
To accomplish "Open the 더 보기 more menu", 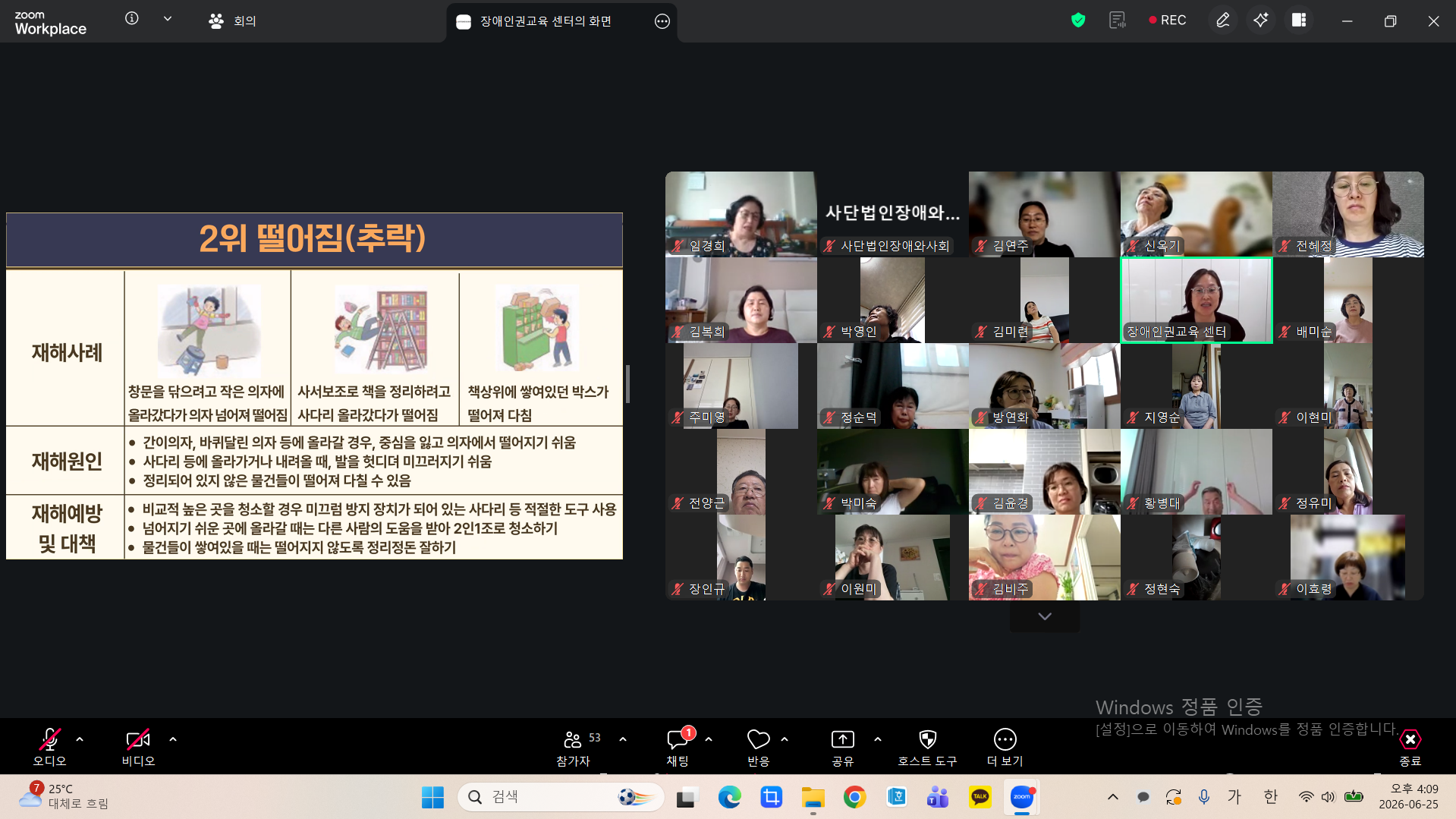I will (x=1005, y=747).
